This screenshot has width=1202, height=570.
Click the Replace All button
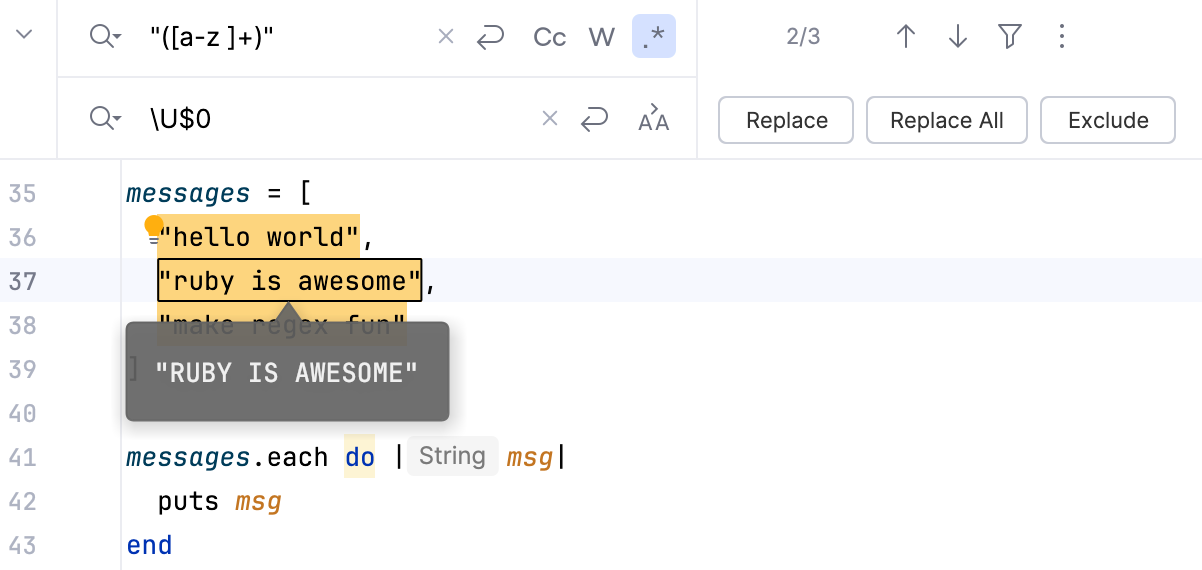coord(946,120)
